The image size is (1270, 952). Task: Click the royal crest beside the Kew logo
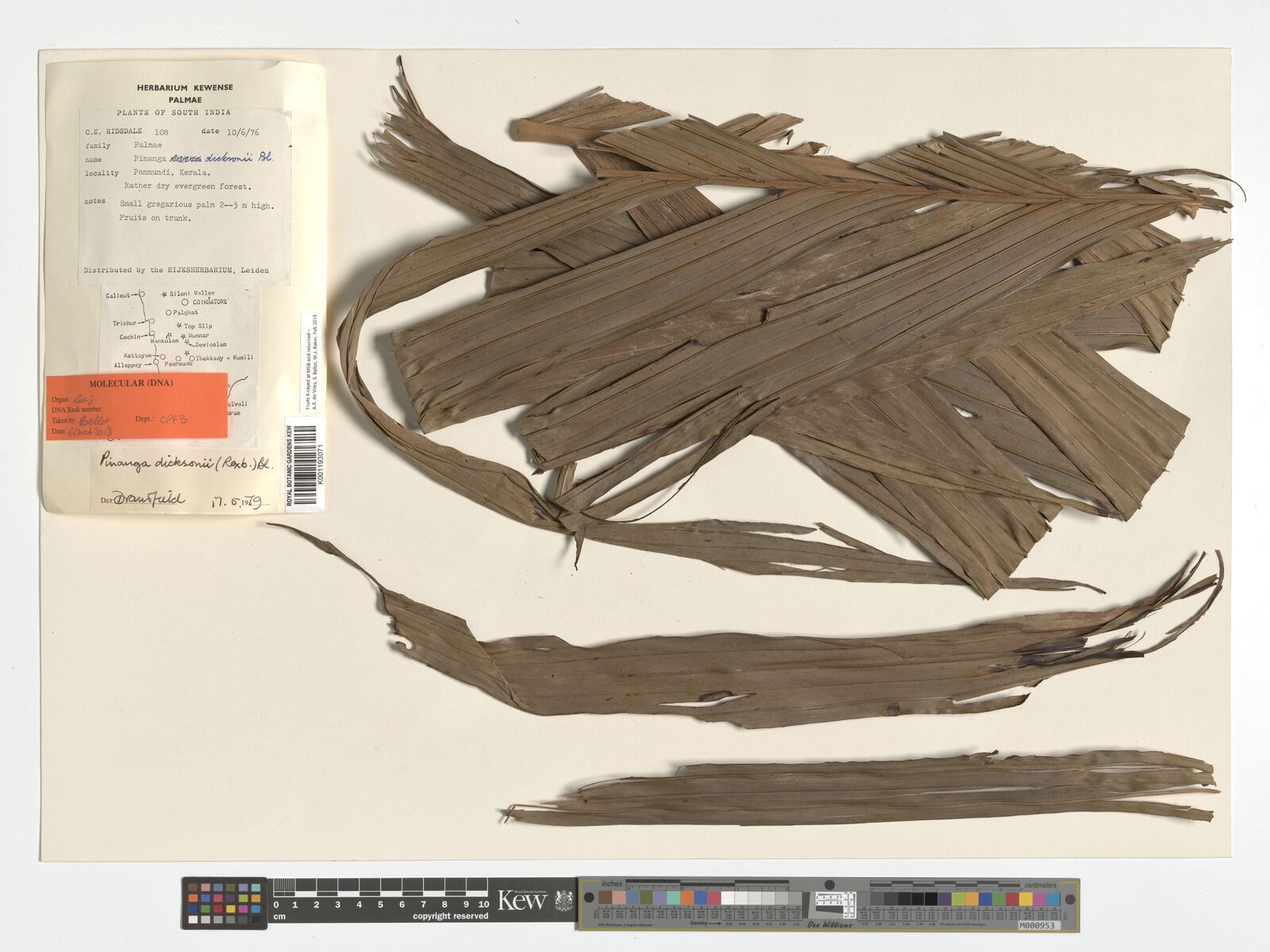[564, 901]
